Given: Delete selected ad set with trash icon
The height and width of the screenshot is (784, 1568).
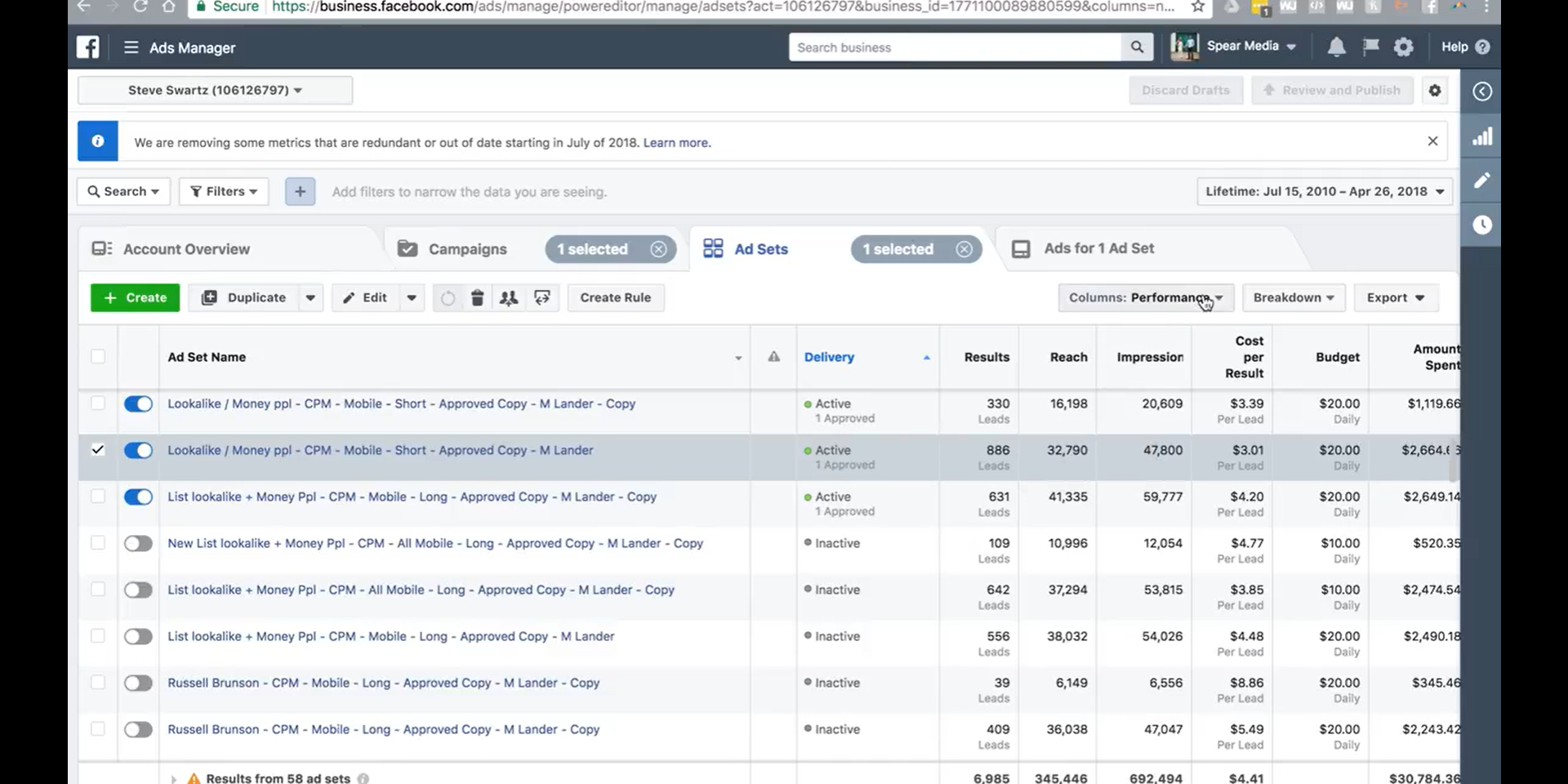Looking at the screenshot, I should 478,298.
